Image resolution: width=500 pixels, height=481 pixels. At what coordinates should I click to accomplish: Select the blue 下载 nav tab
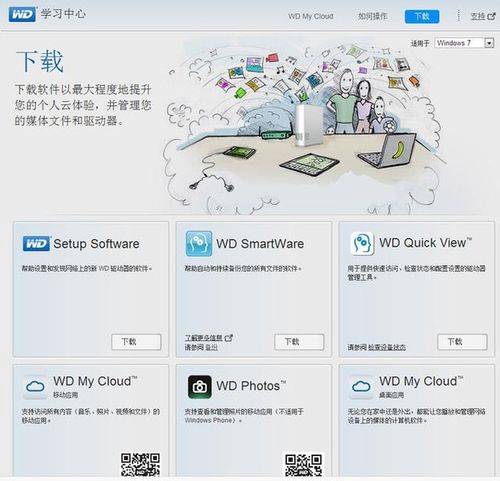click(422, 16)
